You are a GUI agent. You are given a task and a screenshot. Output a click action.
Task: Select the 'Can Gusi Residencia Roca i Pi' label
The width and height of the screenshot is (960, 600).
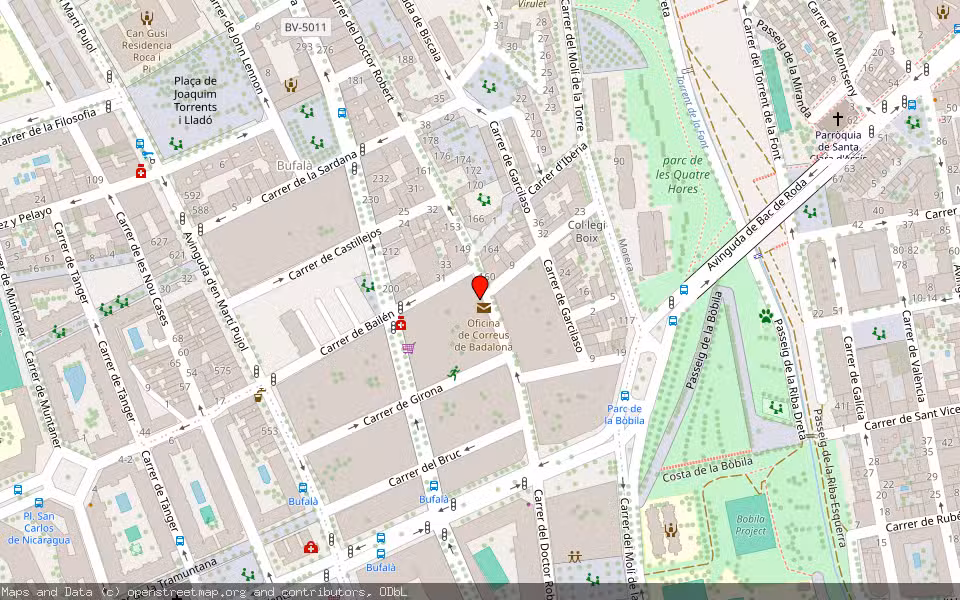[146, 51]
